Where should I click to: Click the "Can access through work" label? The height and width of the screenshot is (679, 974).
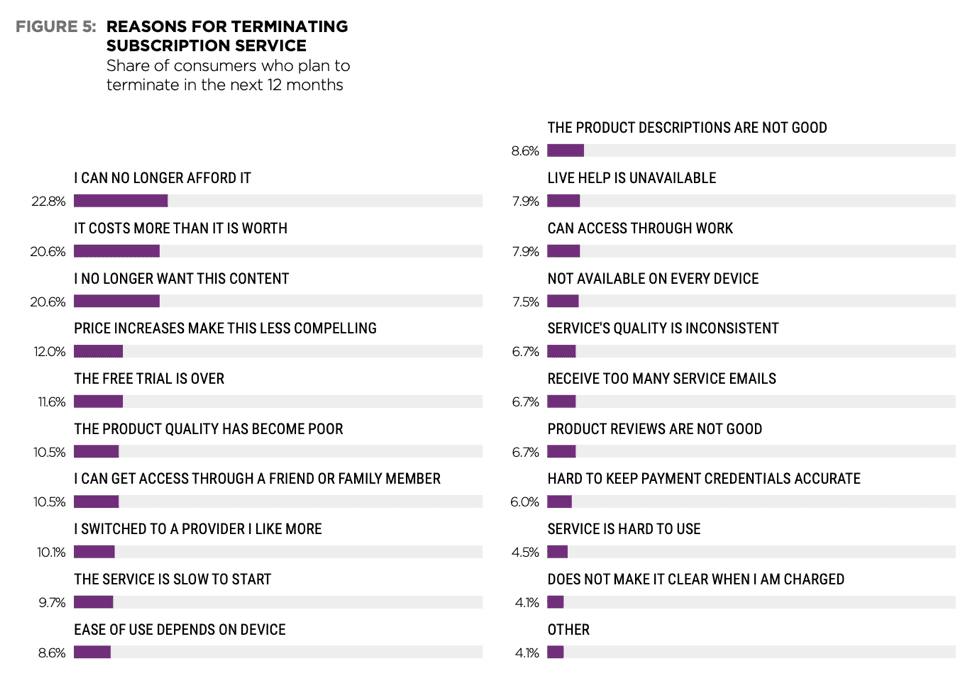(x=640, y=228)
